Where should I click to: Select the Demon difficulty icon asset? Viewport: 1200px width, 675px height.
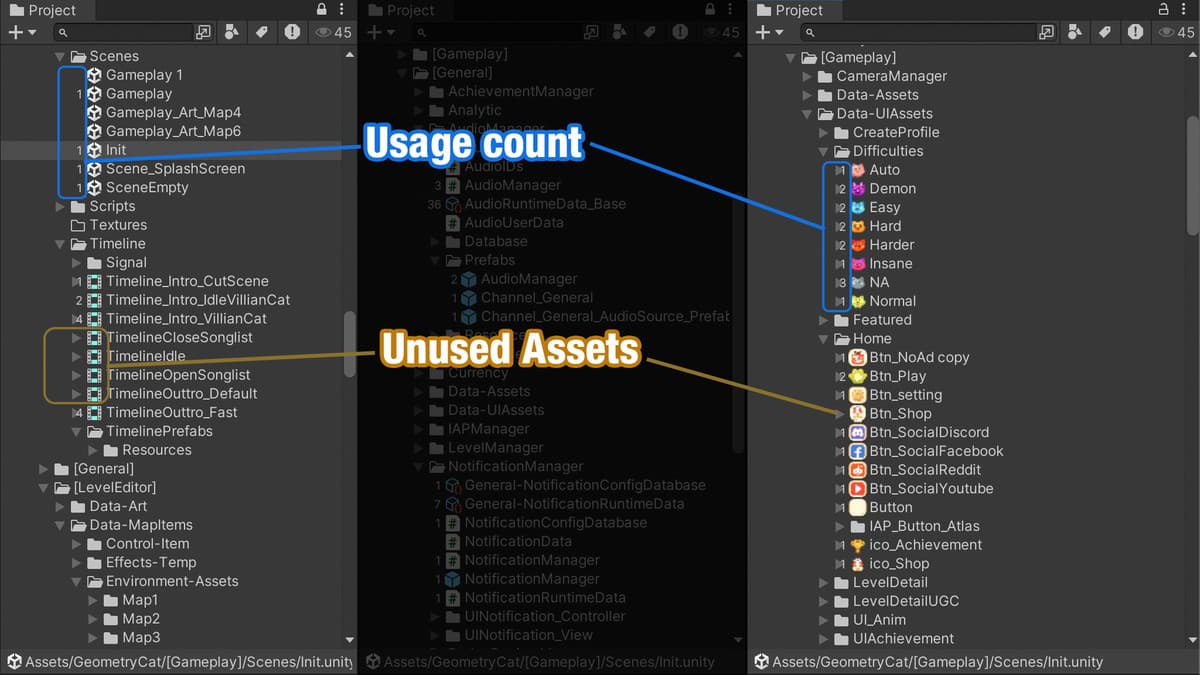point(892,189)
